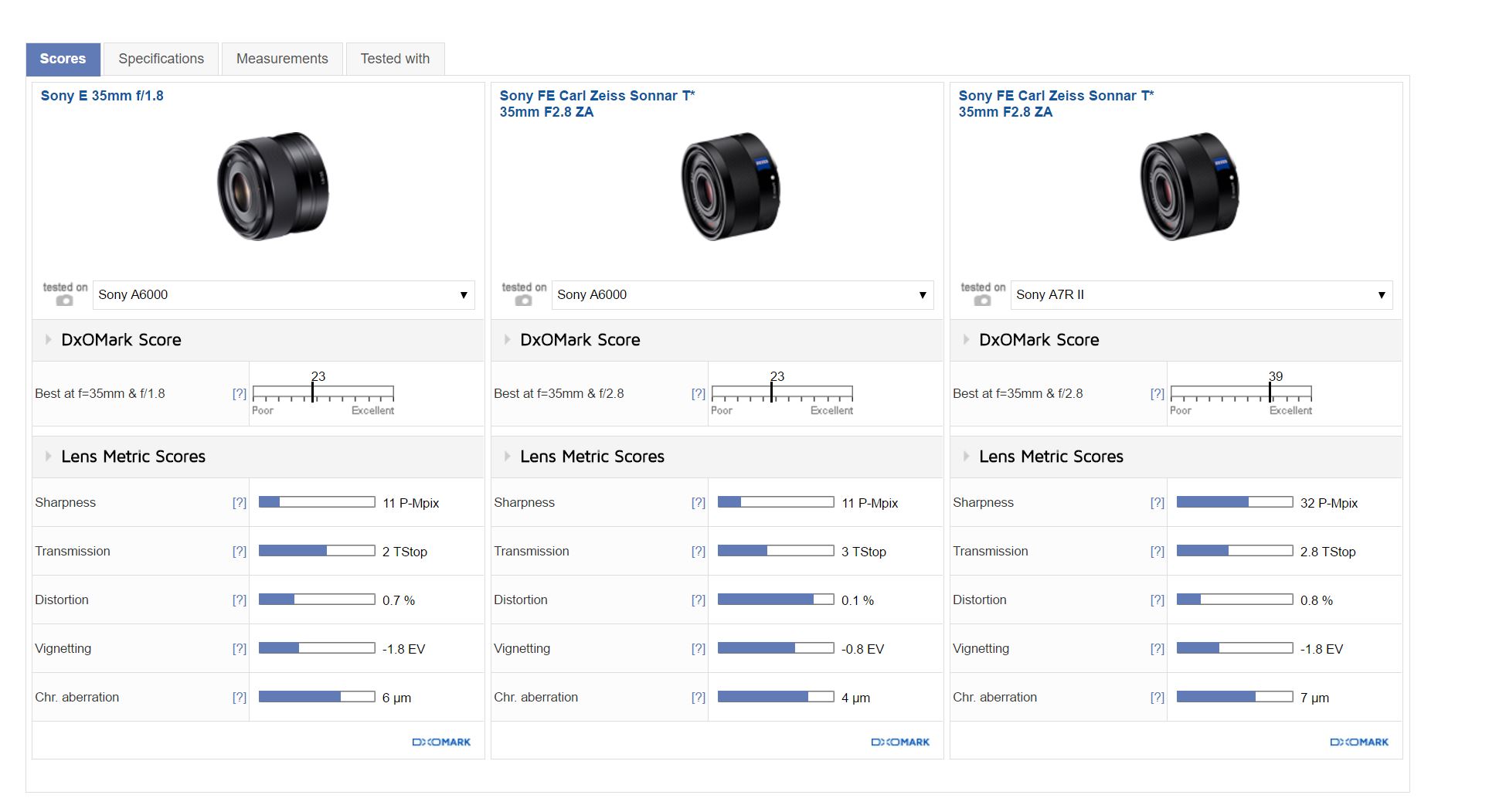This screenshot has width=1489, height=812.
Task: Click help [?] for Vignetting in A7R II column
Action: click(x=1158, y=648)
